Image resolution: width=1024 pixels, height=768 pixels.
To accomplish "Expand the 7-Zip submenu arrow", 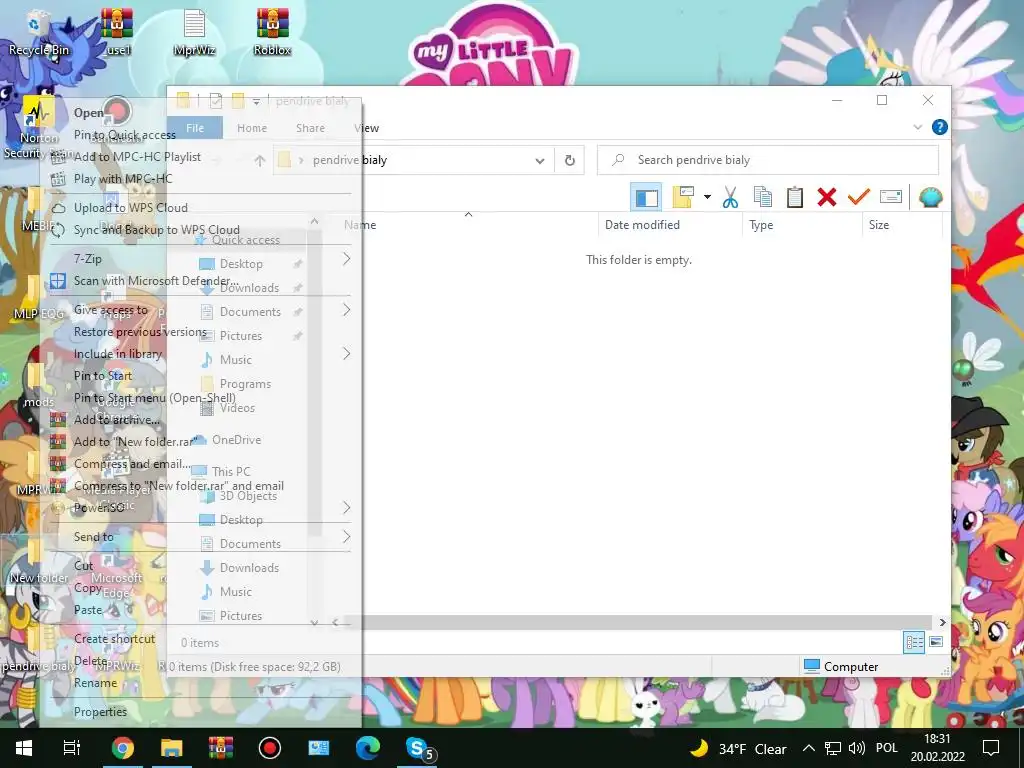I will (346, 259).
